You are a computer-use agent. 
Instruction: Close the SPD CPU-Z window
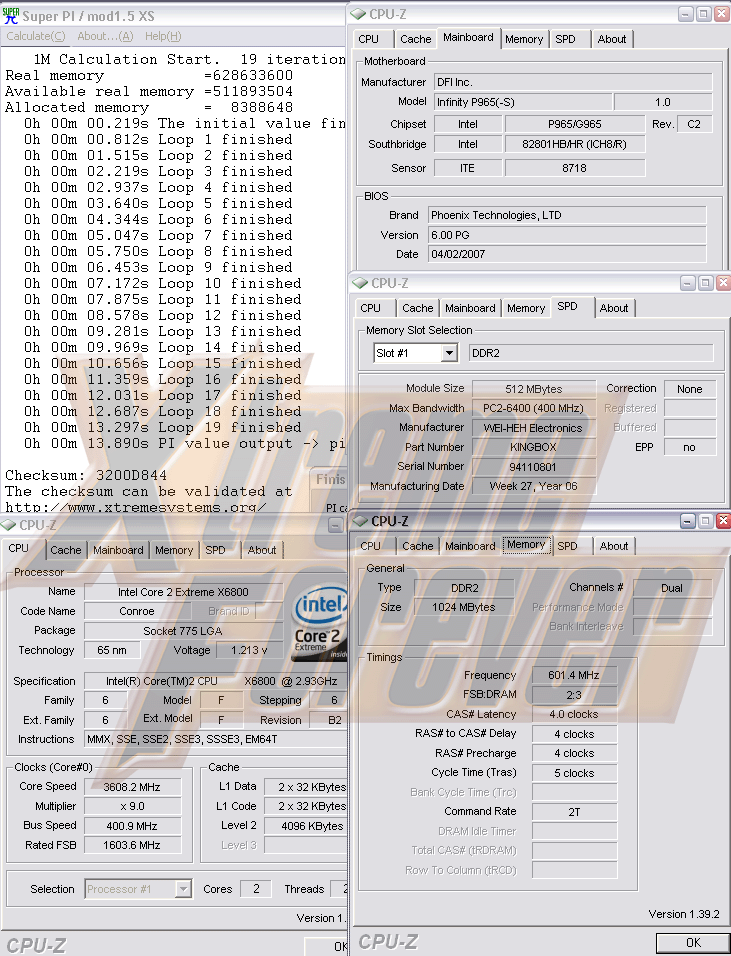pos(723,283)
